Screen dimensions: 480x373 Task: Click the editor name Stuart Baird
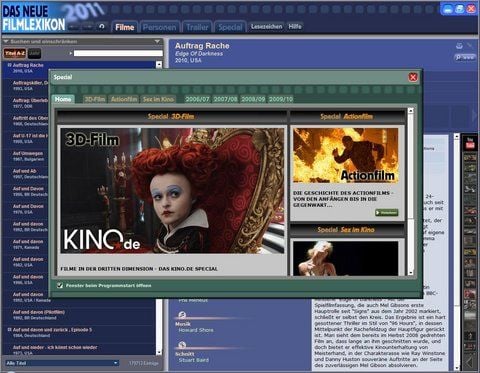(193, 360)
